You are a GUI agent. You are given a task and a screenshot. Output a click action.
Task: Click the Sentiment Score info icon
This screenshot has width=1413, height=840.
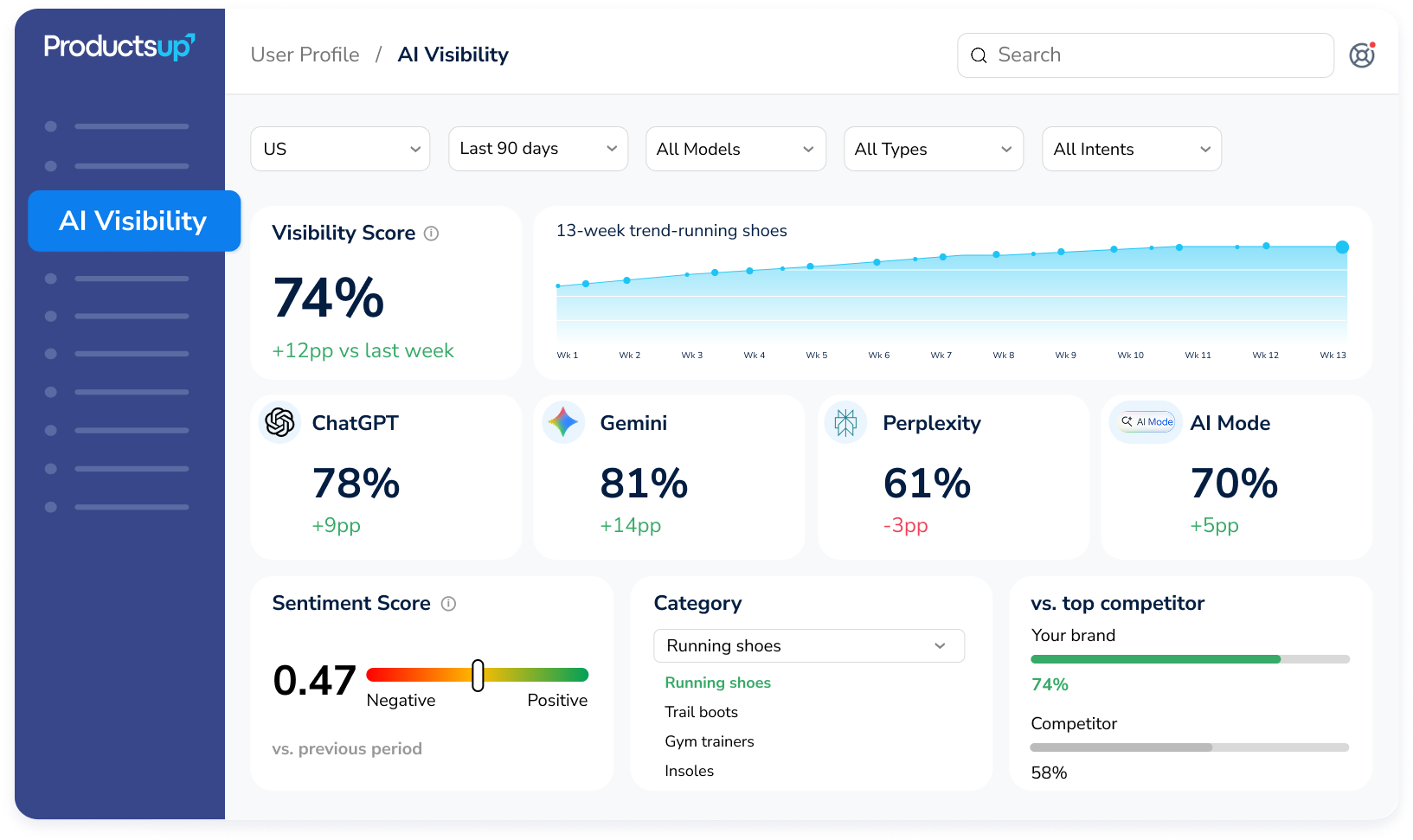pyautogui.click(x=448, y=604)
